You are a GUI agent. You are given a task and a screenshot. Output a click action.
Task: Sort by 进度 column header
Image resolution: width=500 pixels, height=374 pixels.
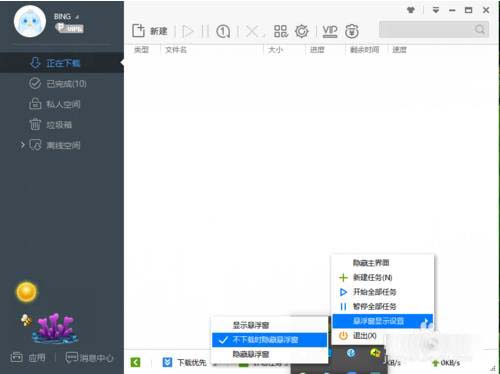click(317, 50)
